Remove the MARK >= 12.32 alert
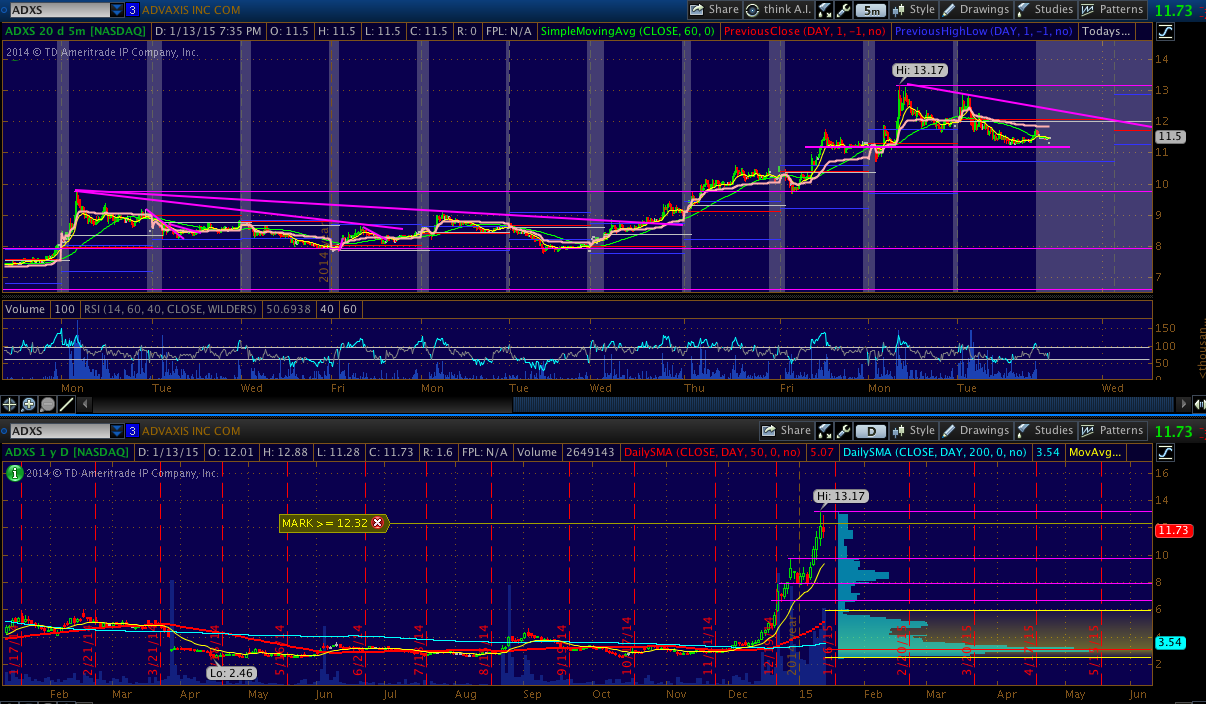The height and width of the screenshot is (704, 1206). 378,522
